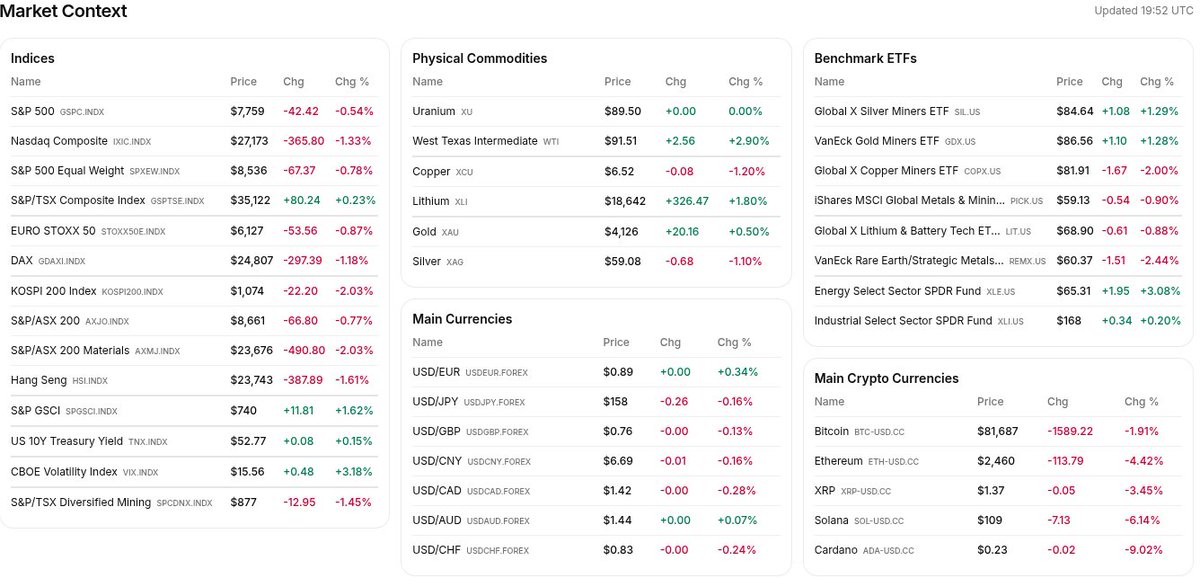Click the Main Currencies panel heading
Screen dimensions: 1200x578
tap(462, 319)
